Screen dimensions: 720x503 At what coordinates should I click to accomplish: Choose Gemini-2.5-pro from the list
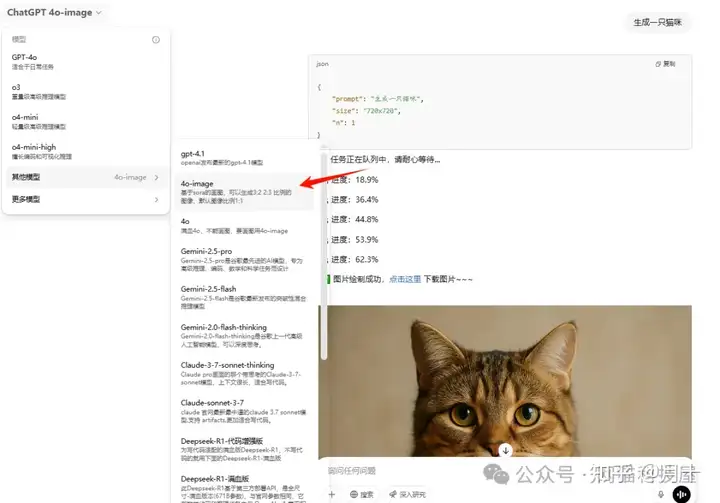click(244, 259)
